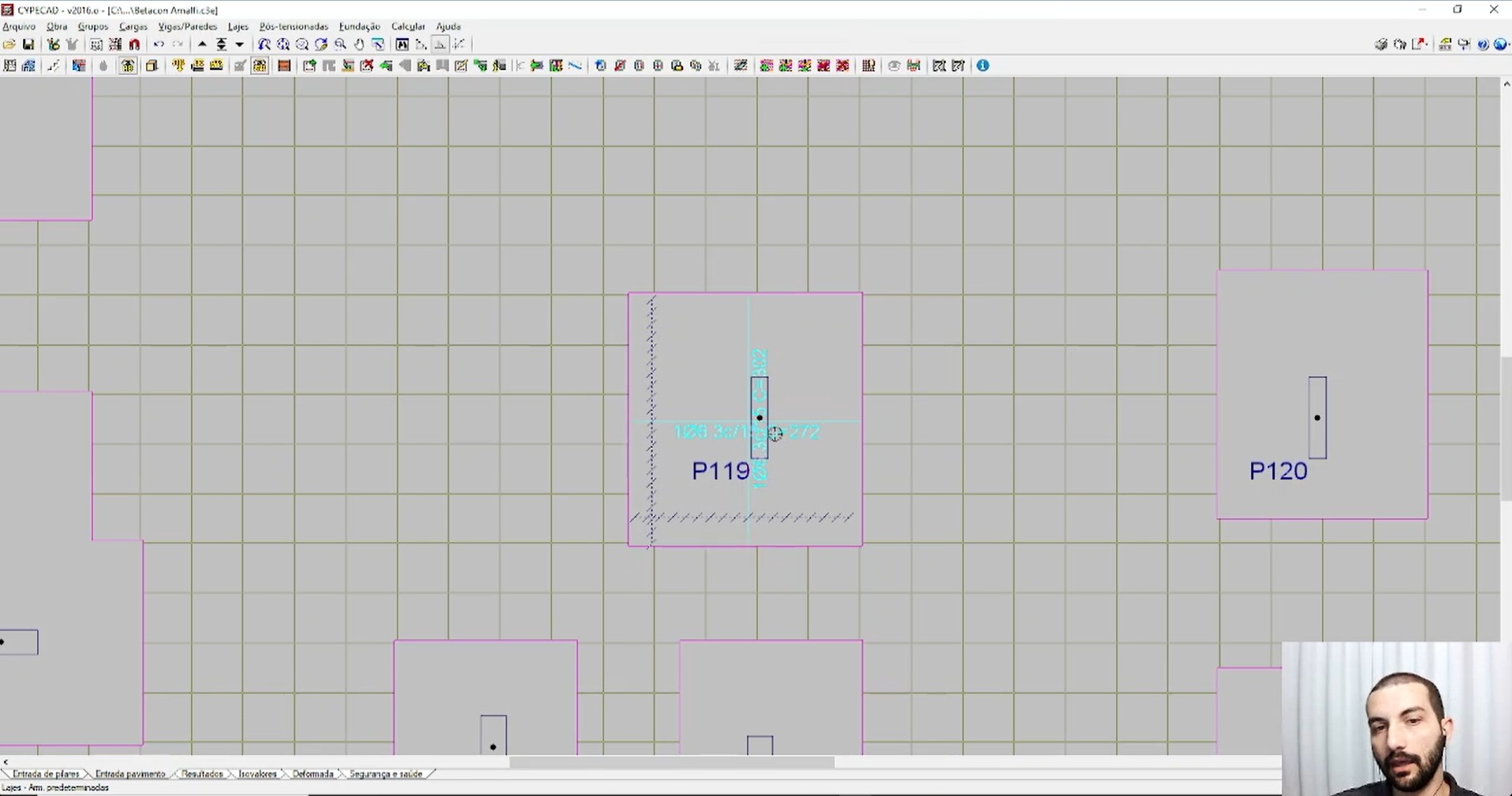The height and width of the screenshot is (796, 1512).
Task: Click P119 label text
Action: coord(720,471)
